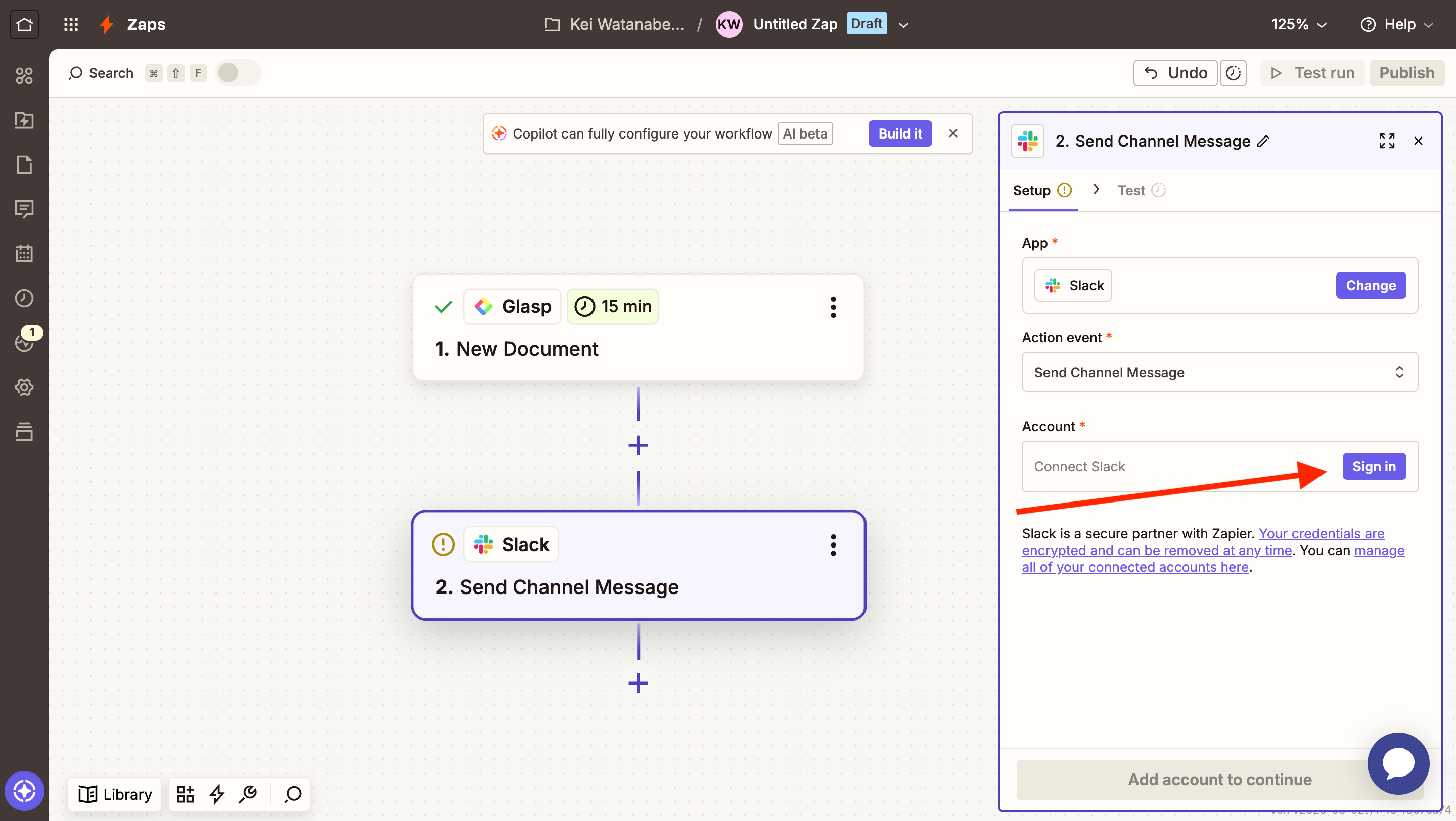Expand the Action event dropdown
The height and width of the screenshot is (821, 1456).
click(x=1219, y=372)
